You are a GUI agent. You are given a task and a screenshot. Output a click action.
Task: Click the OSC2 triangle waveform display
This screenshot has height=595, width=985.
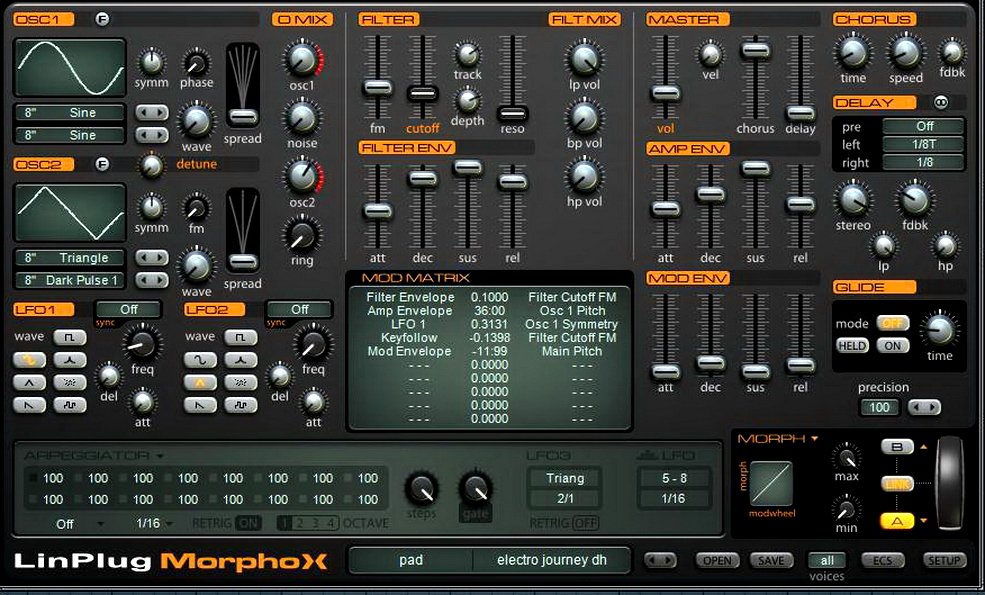pyautogui.click(x=70, y=212)
